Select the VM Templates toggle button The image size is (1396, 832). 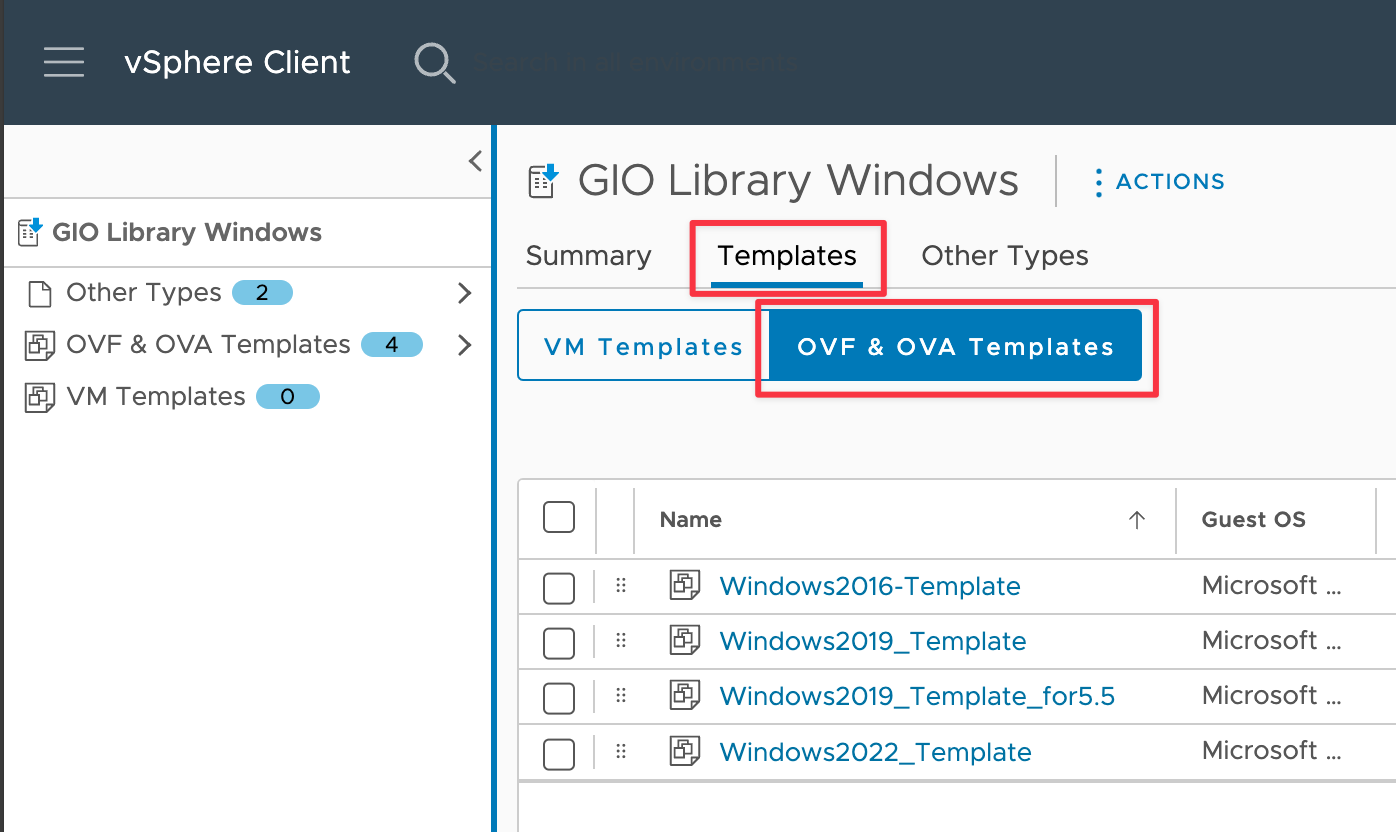[x=643, y=347]
